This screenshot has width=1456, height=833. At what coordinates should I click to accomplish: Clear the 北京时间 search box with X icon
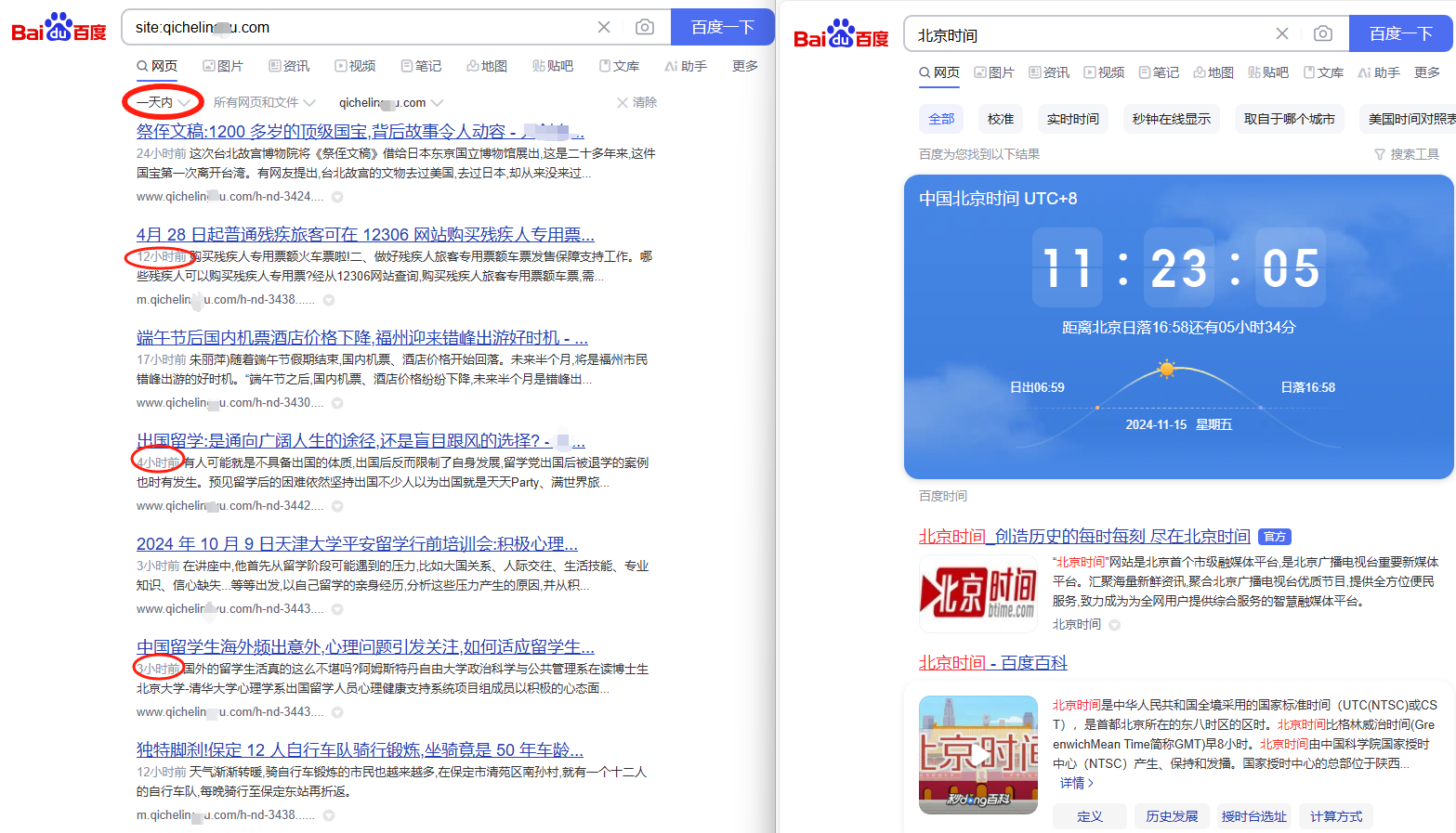[1282, 33]
